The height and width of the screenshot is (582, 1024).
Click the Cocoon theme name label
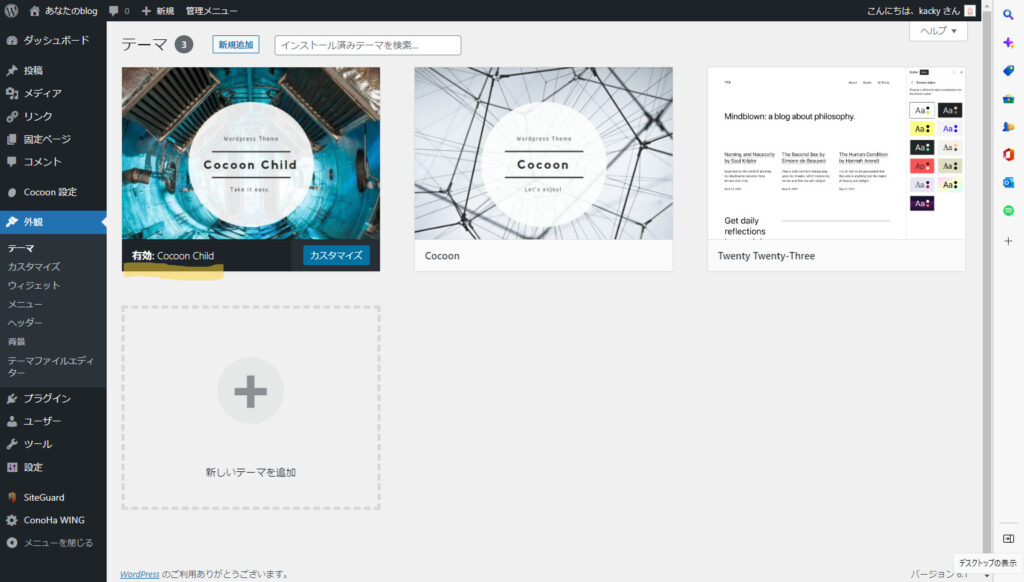(442, 256)
